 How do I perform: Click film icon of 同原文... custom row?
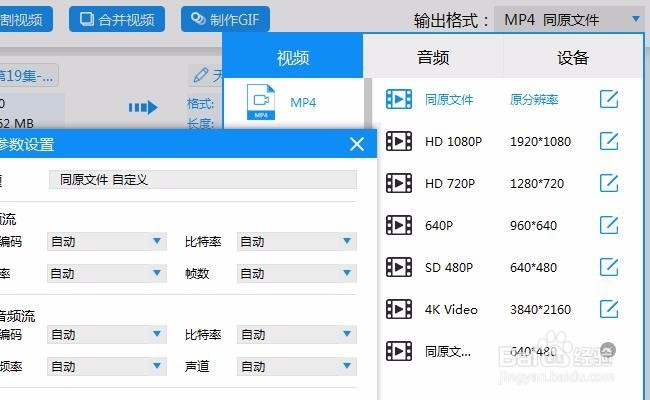pyautogui.click(x=399, y=351)
